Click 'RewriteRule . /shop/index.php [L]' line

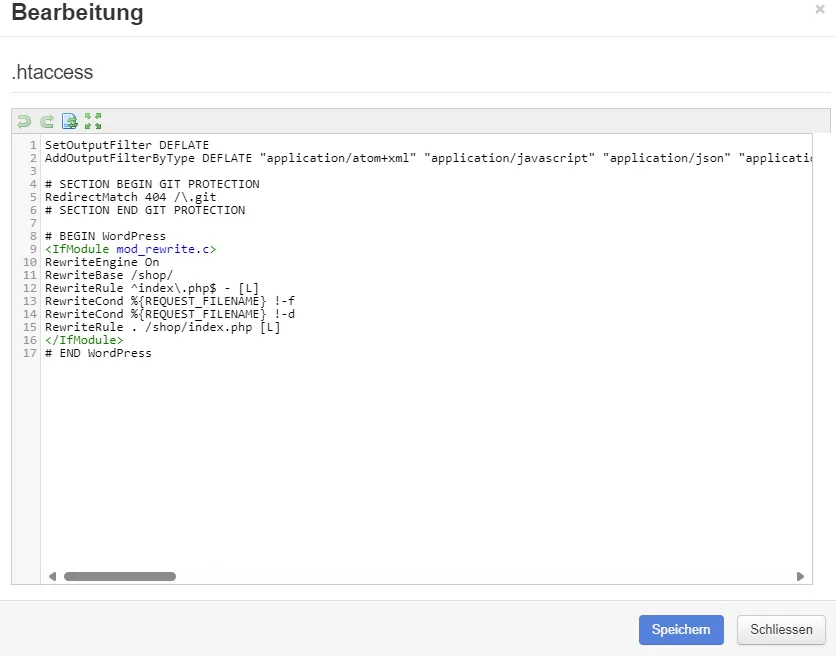point(163,327)
